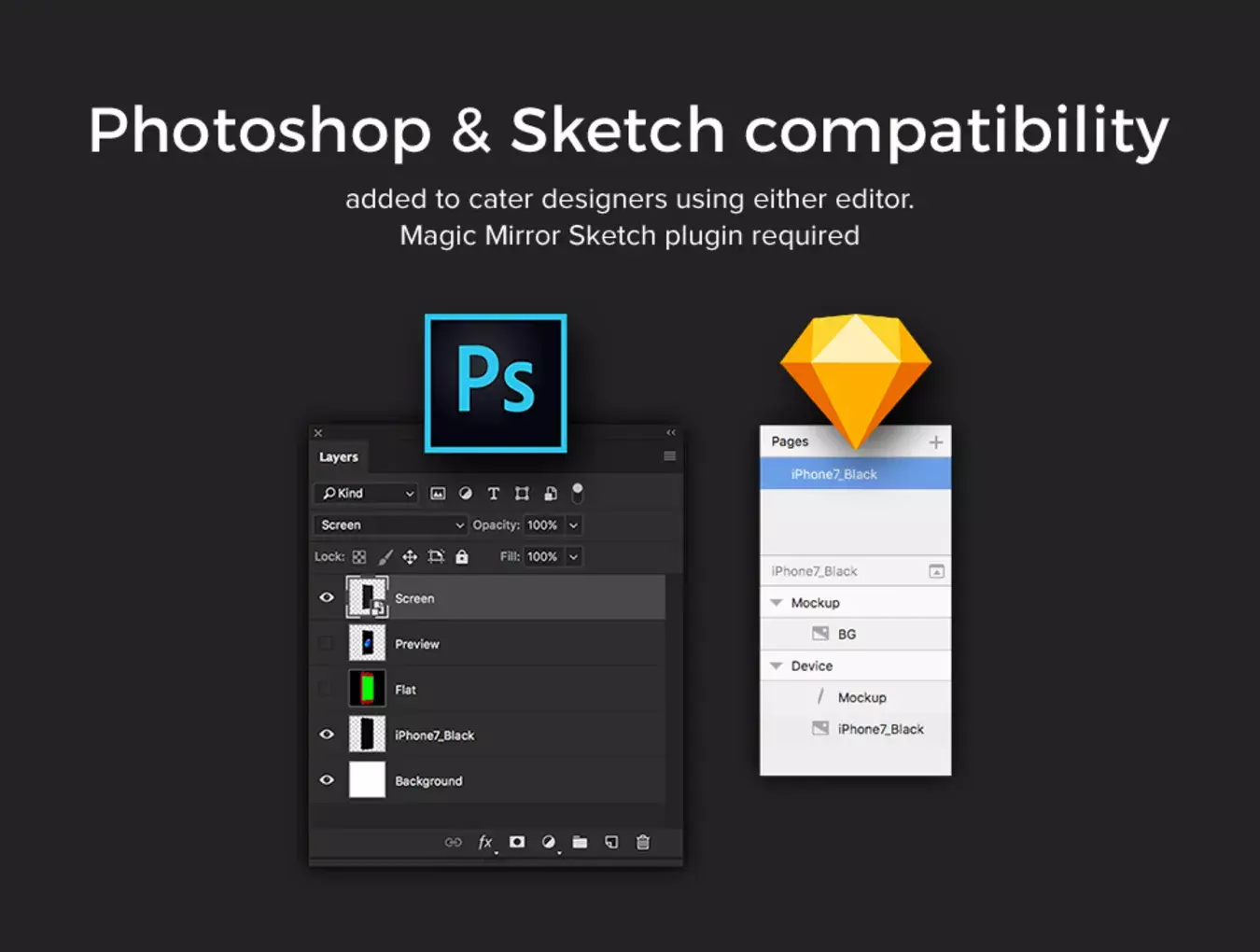Create new fill or adjustment layer
1260x952 pixels.
pos(549,843)
